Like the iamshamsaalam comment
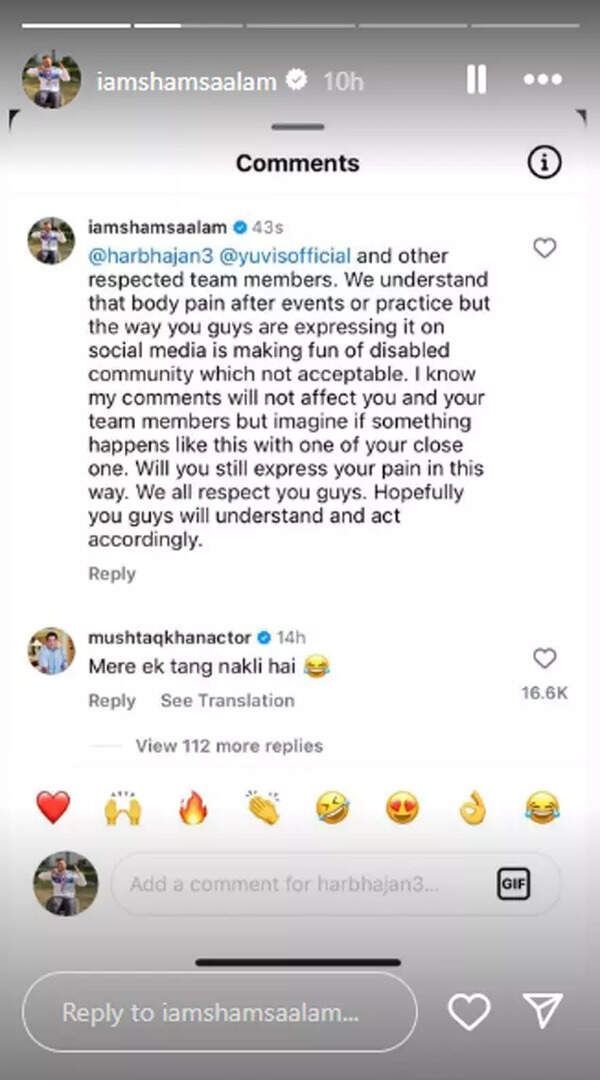The width and height of the screenshot is (600, 1080). (544, 248)
